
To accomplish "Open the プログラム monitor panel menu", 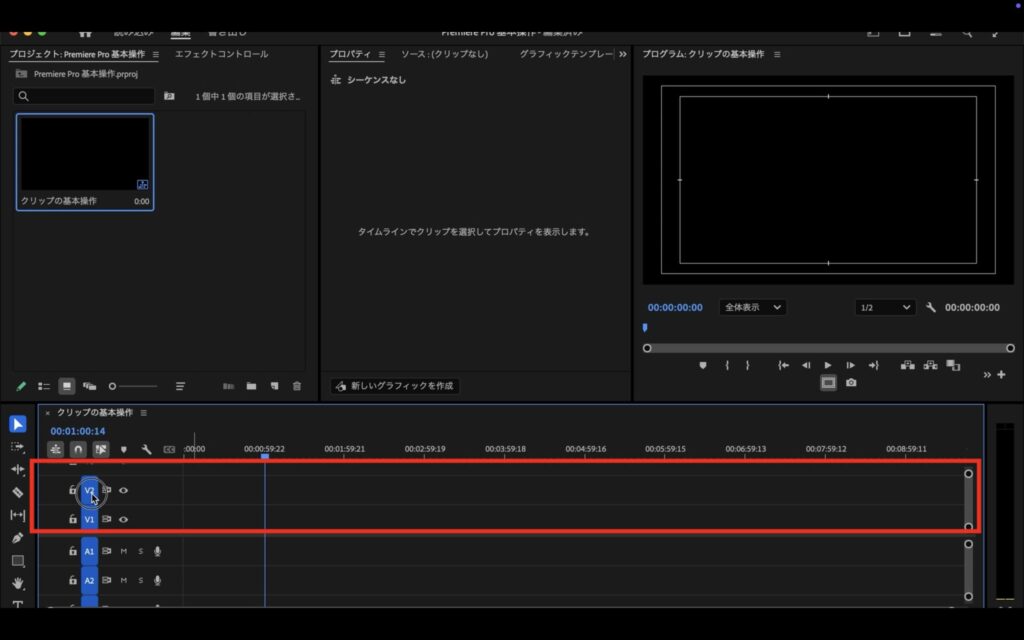I will point(777,54).
